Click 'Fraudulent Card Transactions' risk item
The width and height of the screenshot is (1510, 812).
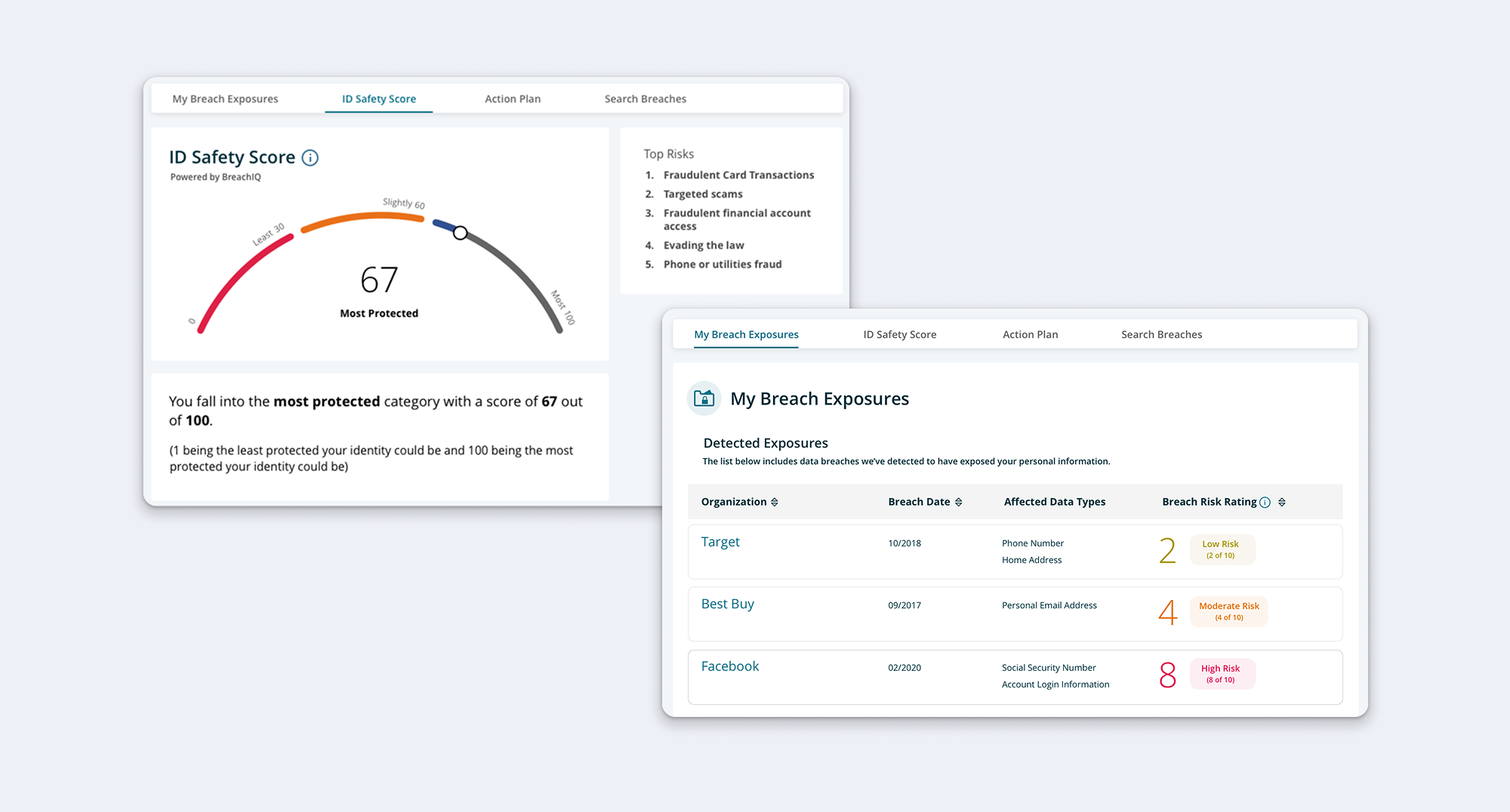[738, 175]
